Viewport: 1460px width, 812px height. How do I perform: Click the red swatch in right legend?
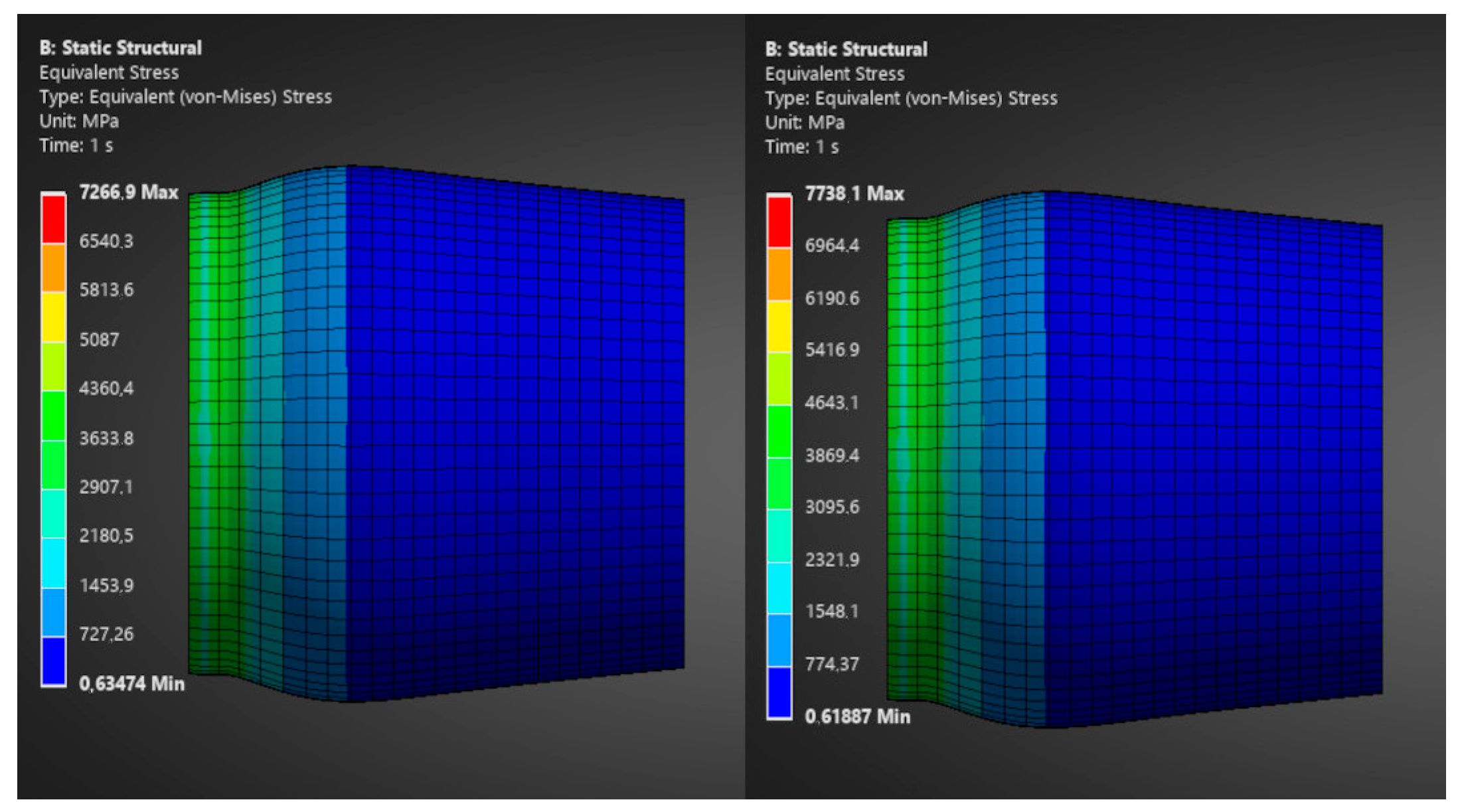pyautogui.click(x=779, y=222)
